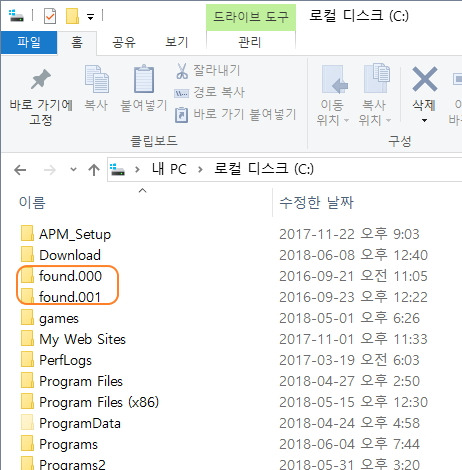The width and height of the screenshot is (462, 470).
Task: Click date 2018-05-01 오후 6:26
Action: (x=349, y=318)
